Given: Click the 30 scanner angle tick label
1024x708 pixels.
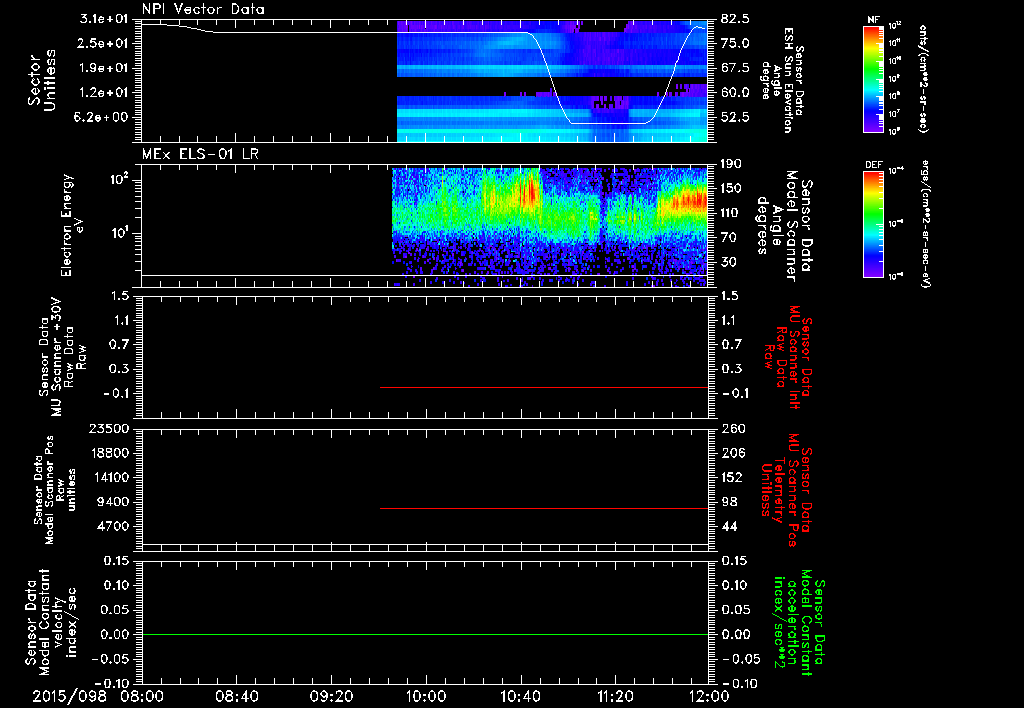Looking at the screenshot, I should tap(729, 263).
